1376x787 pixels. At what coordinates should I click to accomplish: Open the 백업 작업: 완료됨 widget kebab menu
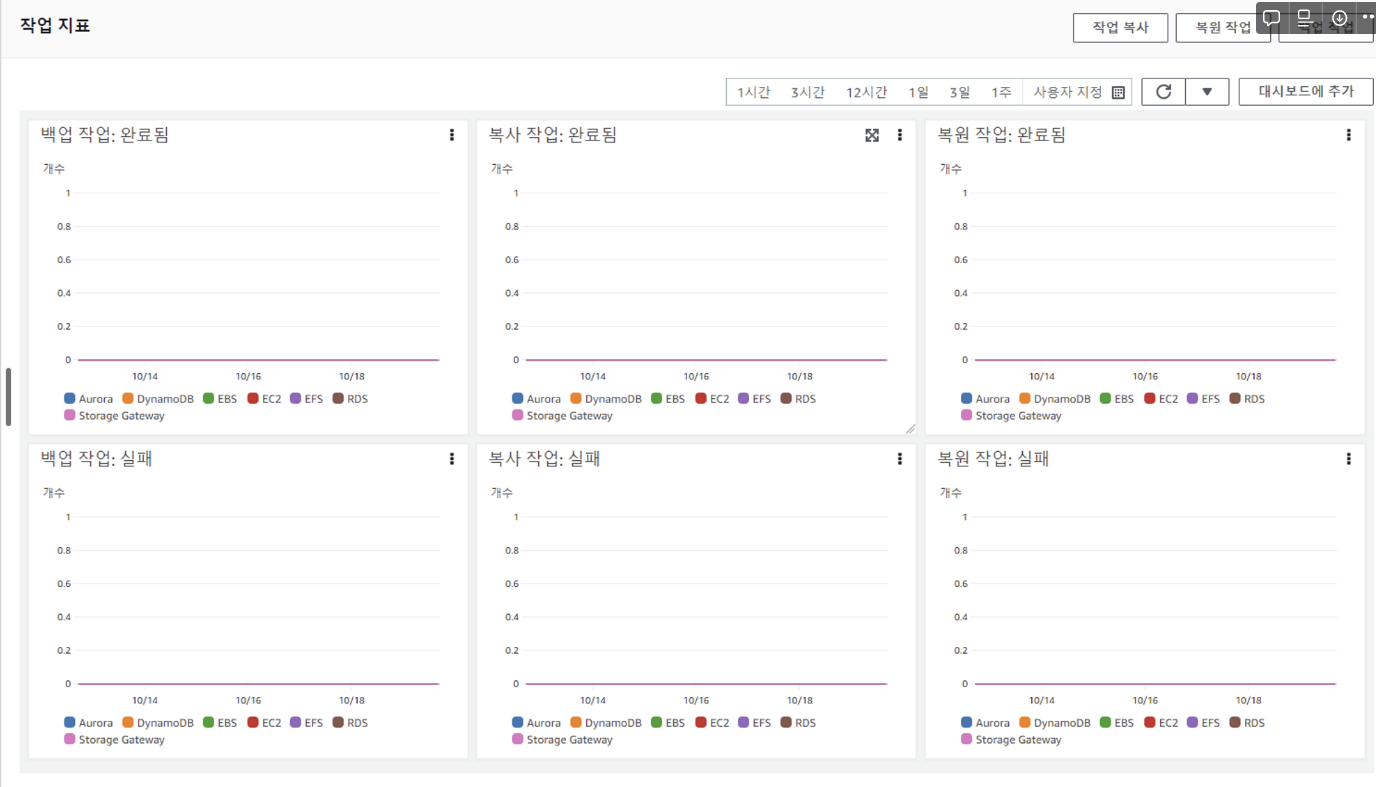pyautogui.click(x=452, y=135)
